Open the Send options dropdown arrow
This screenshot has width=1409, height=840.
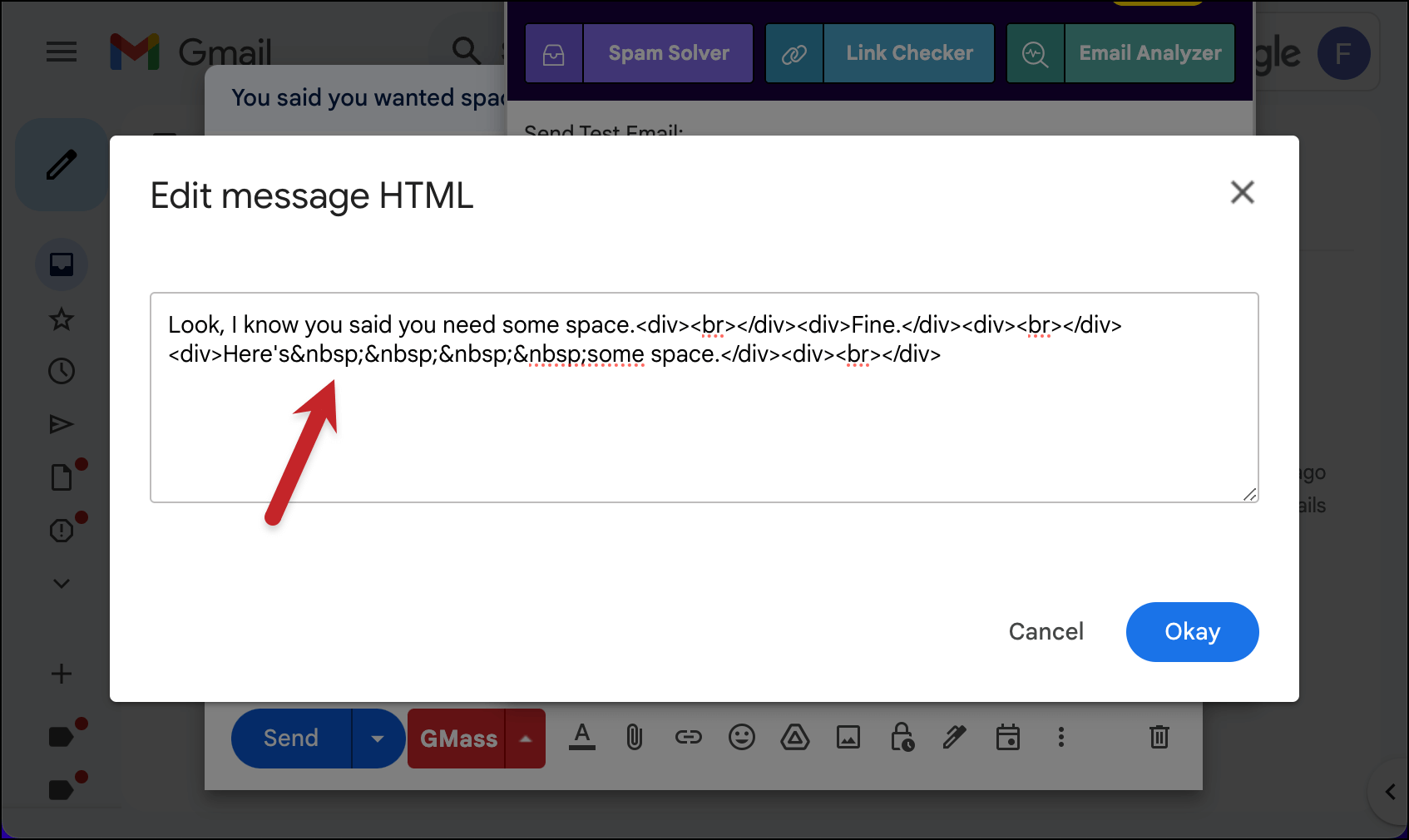pyautogui.click(x=378, y=739)
